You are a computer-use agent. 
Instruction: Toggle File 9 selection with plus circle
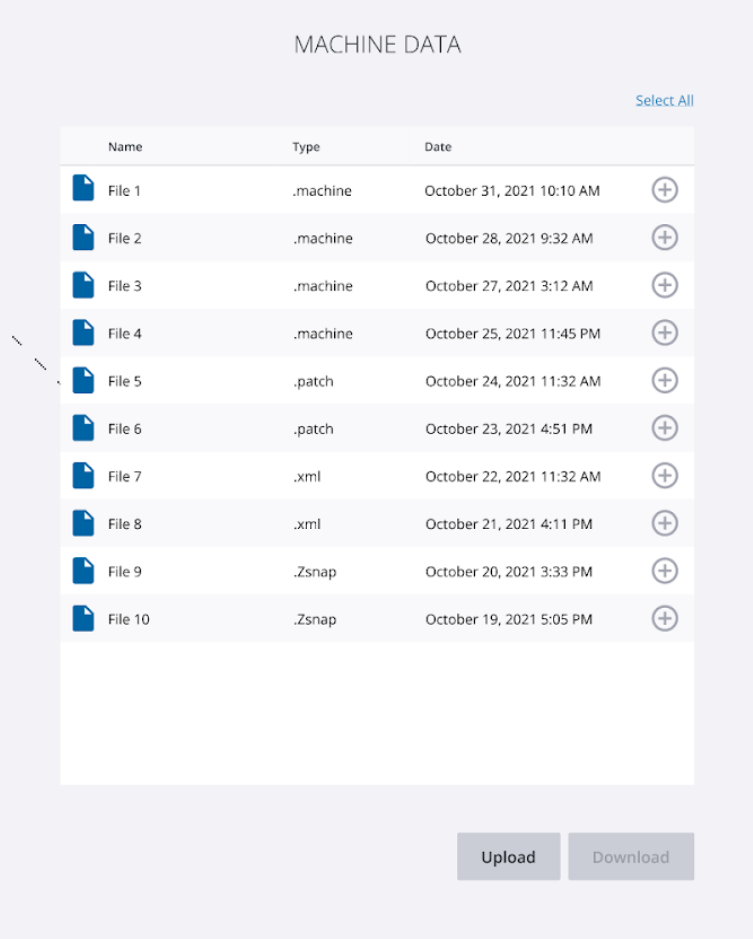click(664, 571)
